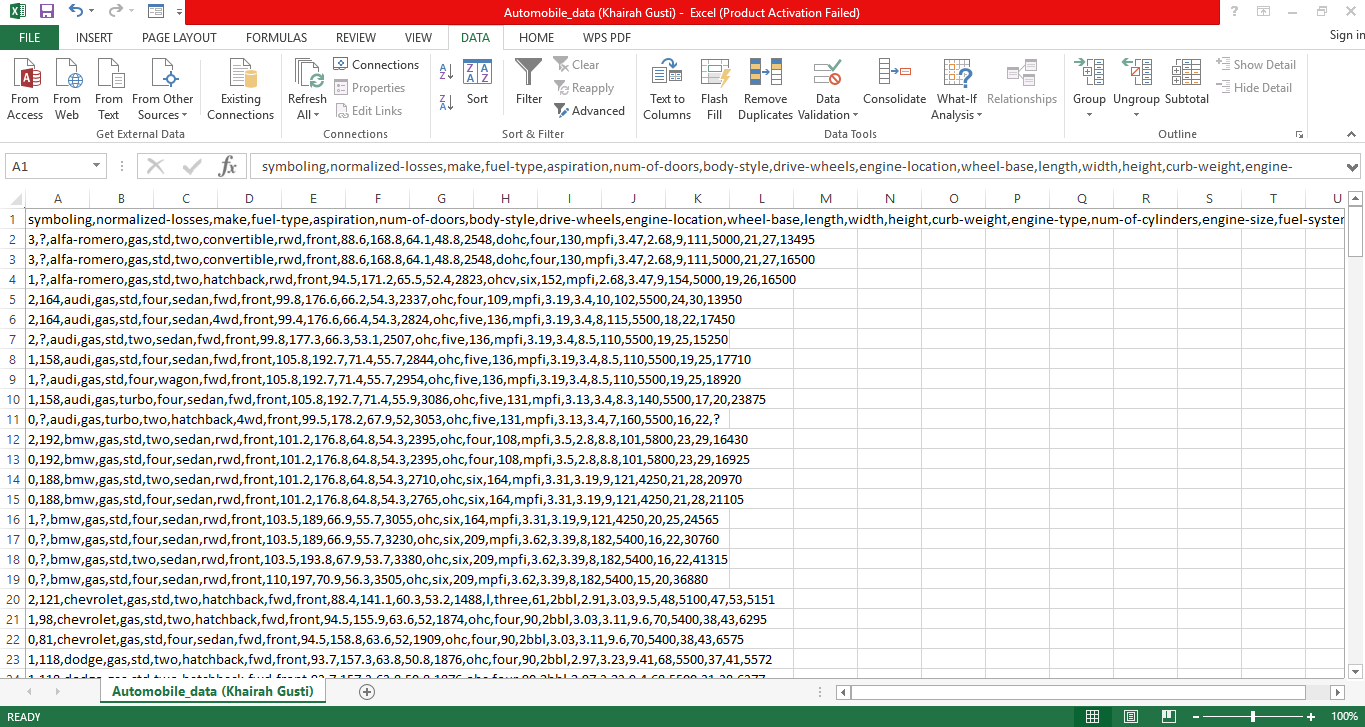
Task: Add a new sheet
Action: 367,691
